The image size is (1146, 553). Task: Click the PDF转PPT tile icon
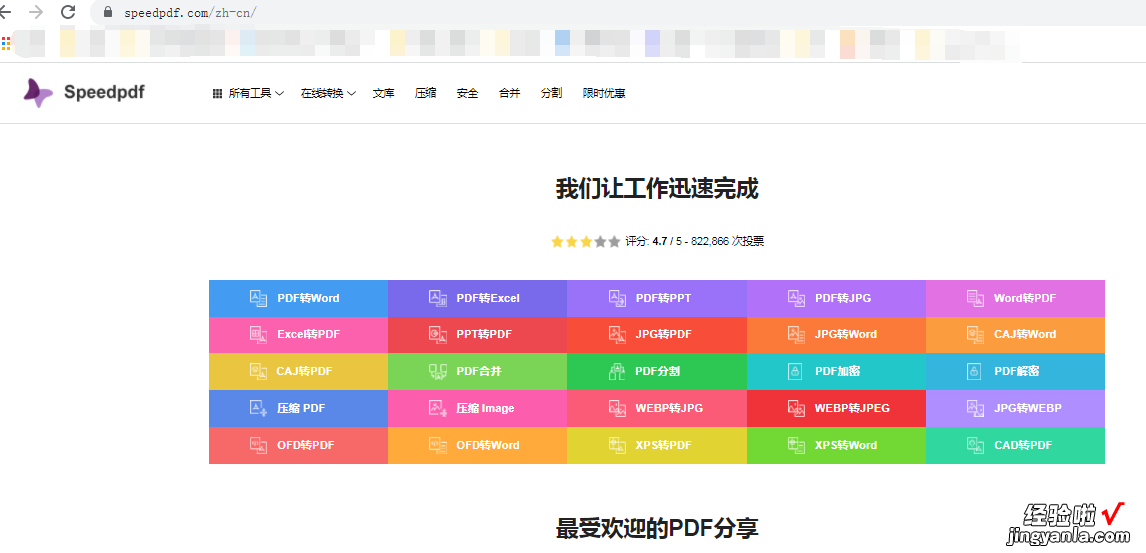(617, 298)
